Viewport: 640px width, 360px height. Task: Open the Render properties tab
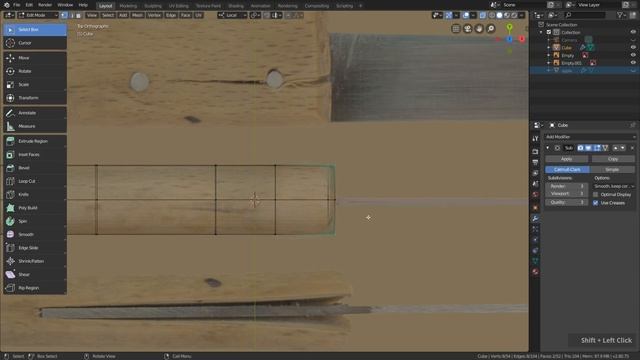(x=535, y=152)
